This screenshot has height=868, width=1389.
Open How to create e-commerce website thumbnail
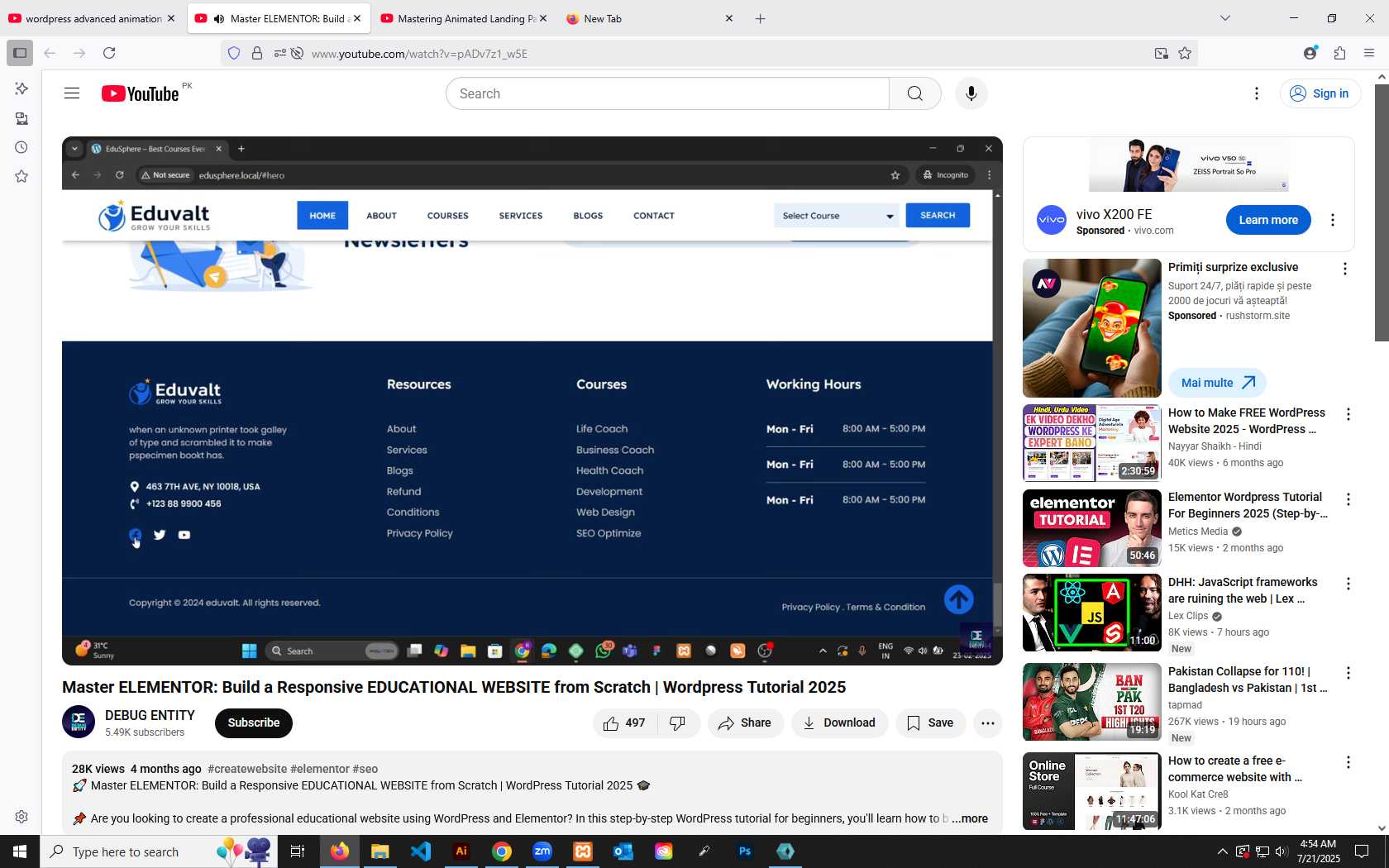[x=1092, y=790]
